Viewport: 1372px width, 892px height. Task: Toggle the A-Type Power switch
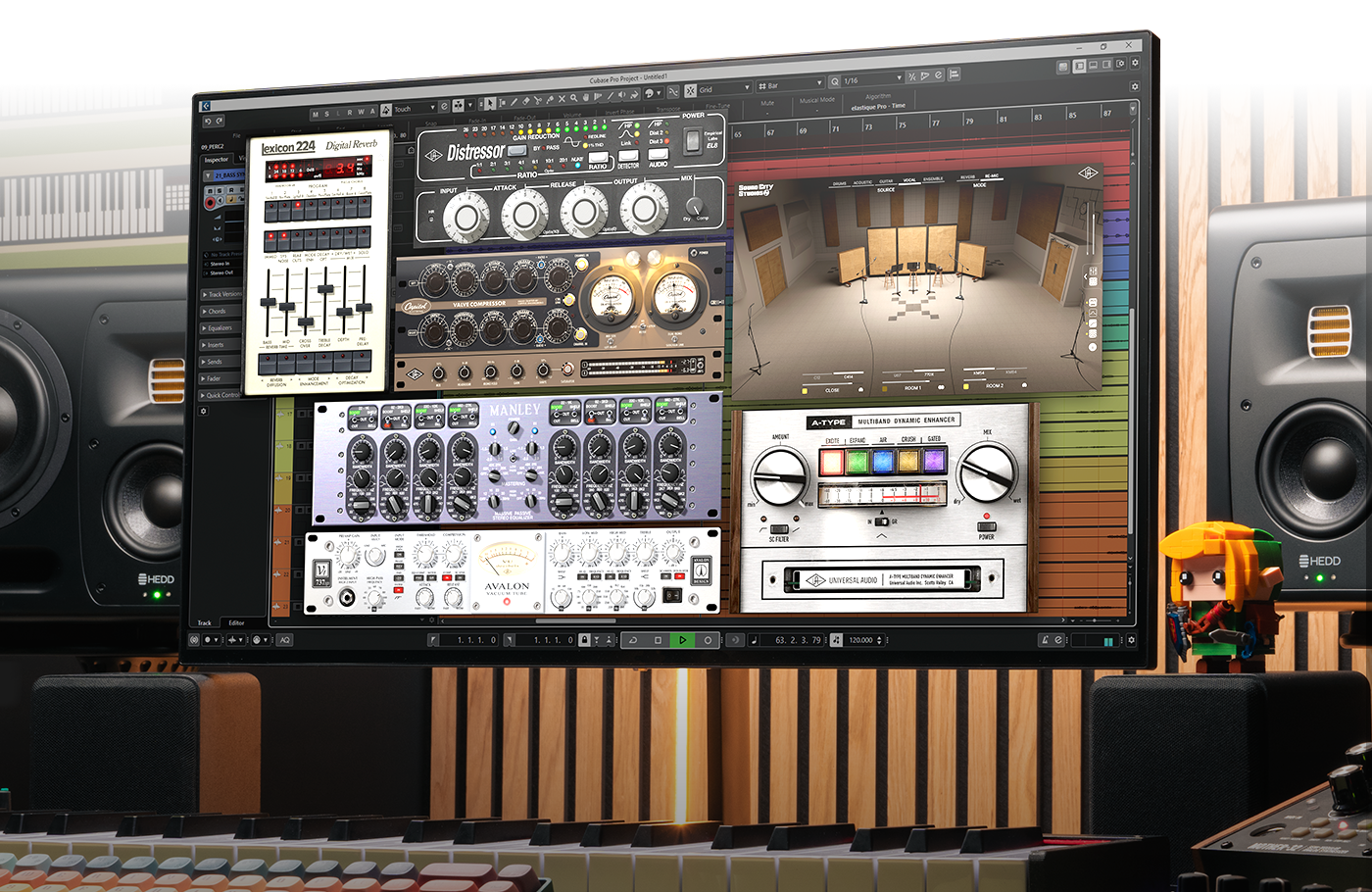(x=987, y=525)
